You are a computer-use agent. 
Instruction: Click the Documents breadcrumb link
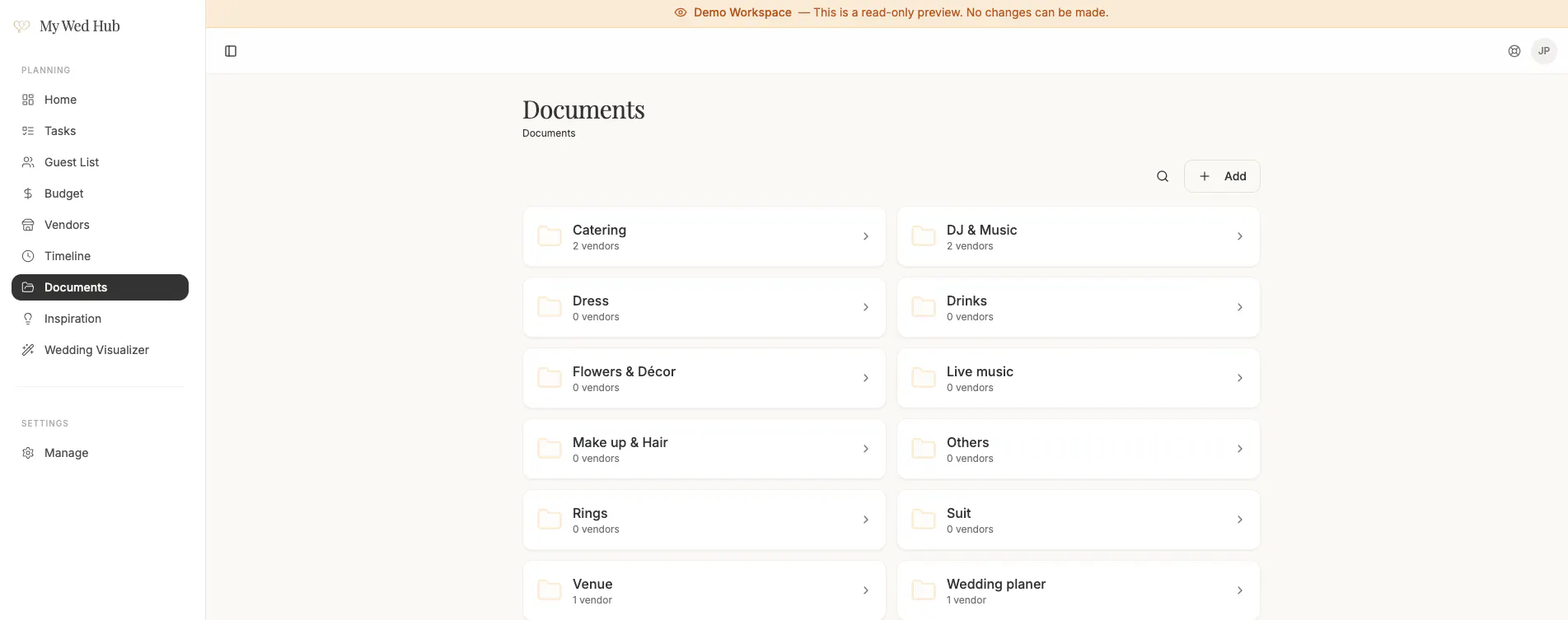click(x=549, y=133)
